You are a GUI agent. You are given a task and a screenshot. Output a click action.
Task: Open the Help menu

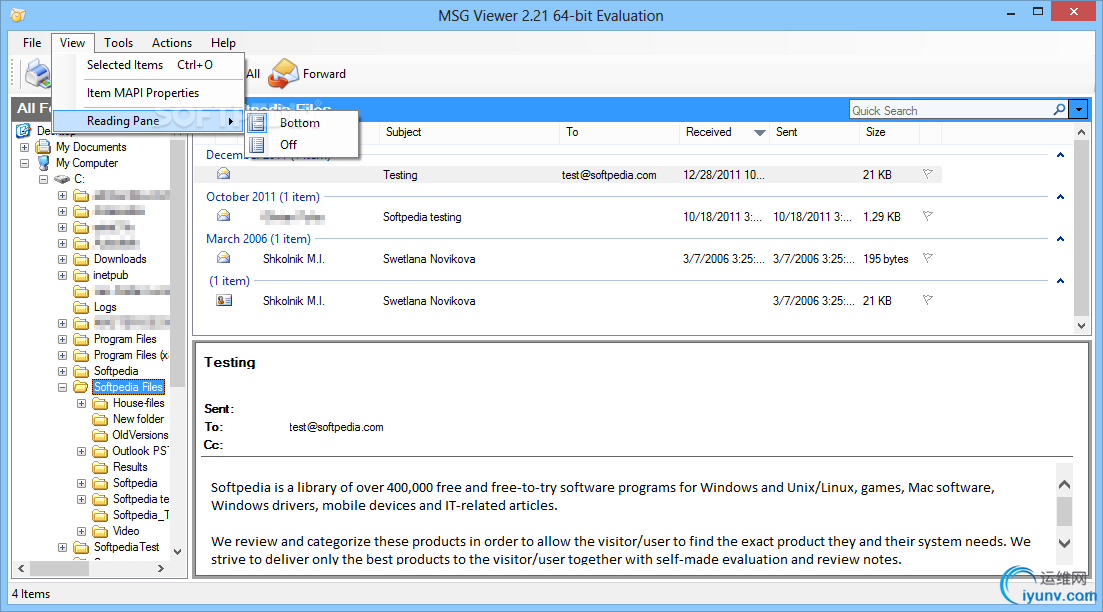[x=223, y=42]
